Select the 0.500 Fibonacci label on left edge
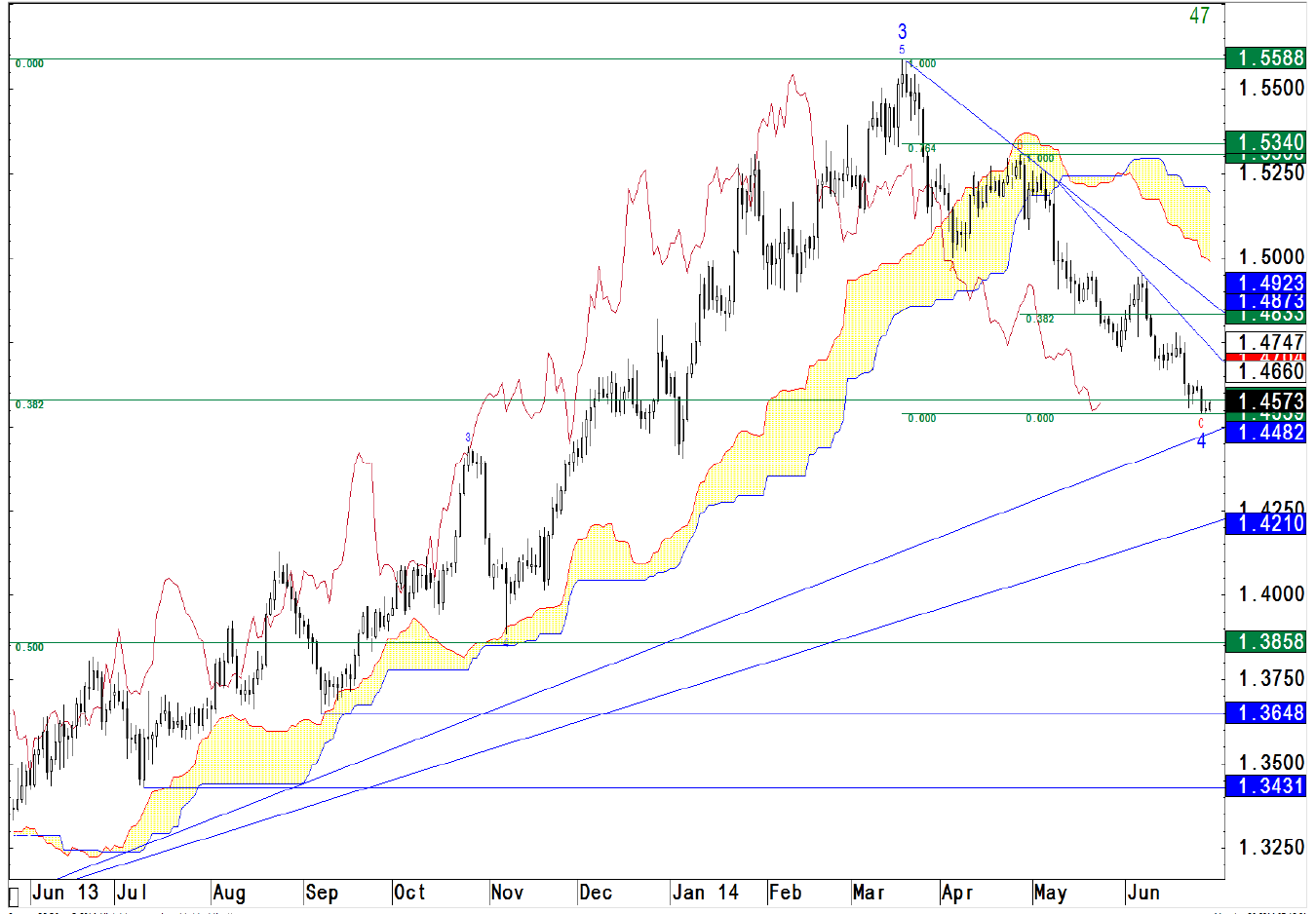The width and height of the screenshot is (1316, 914). tap(29, 647)
